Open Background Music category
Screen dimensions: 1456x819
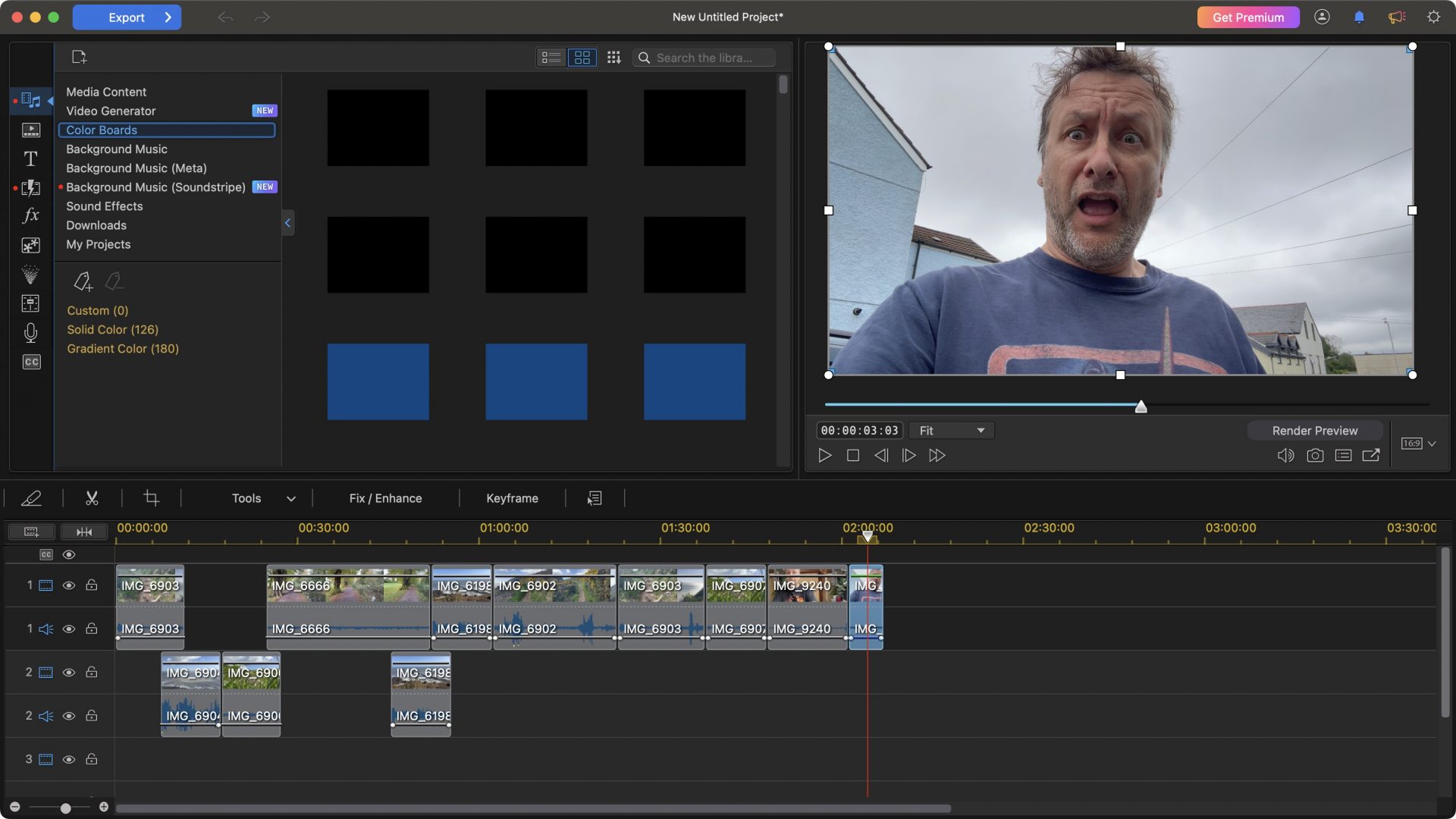point(116,149)
